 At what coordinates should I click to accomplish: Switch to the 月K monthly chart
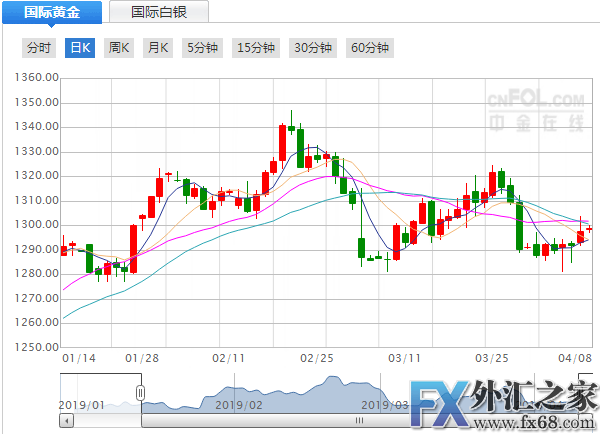coord(158,47)
